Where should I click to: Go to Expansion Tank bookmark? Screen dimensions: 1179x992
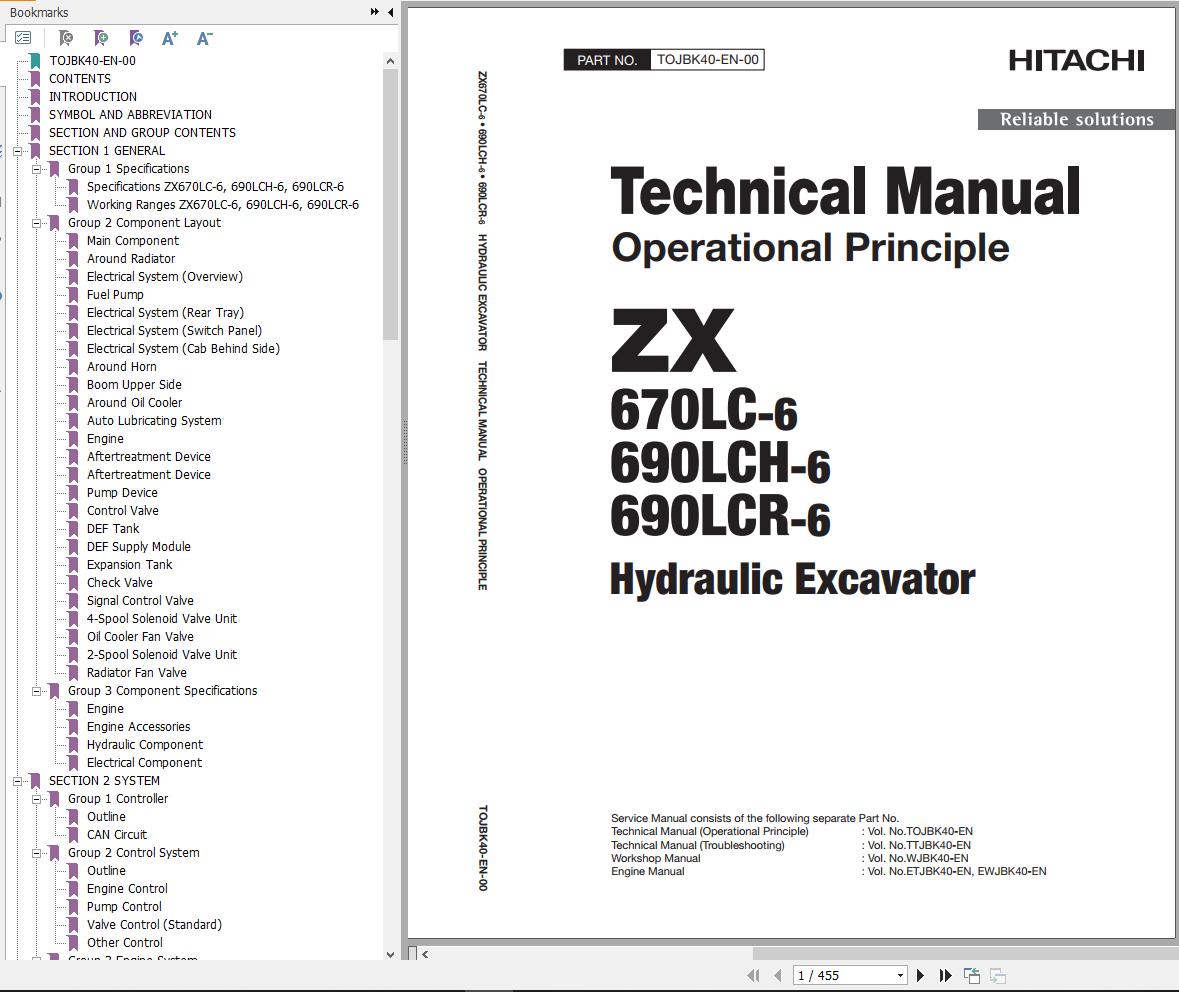tap(129, 566)
